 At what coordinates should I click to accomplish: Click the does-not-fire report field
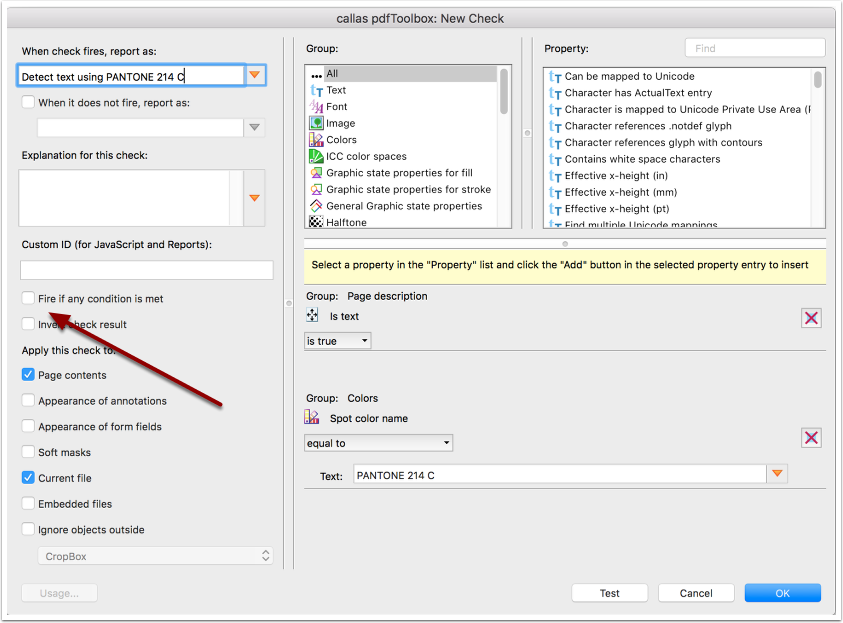(140, 127)
